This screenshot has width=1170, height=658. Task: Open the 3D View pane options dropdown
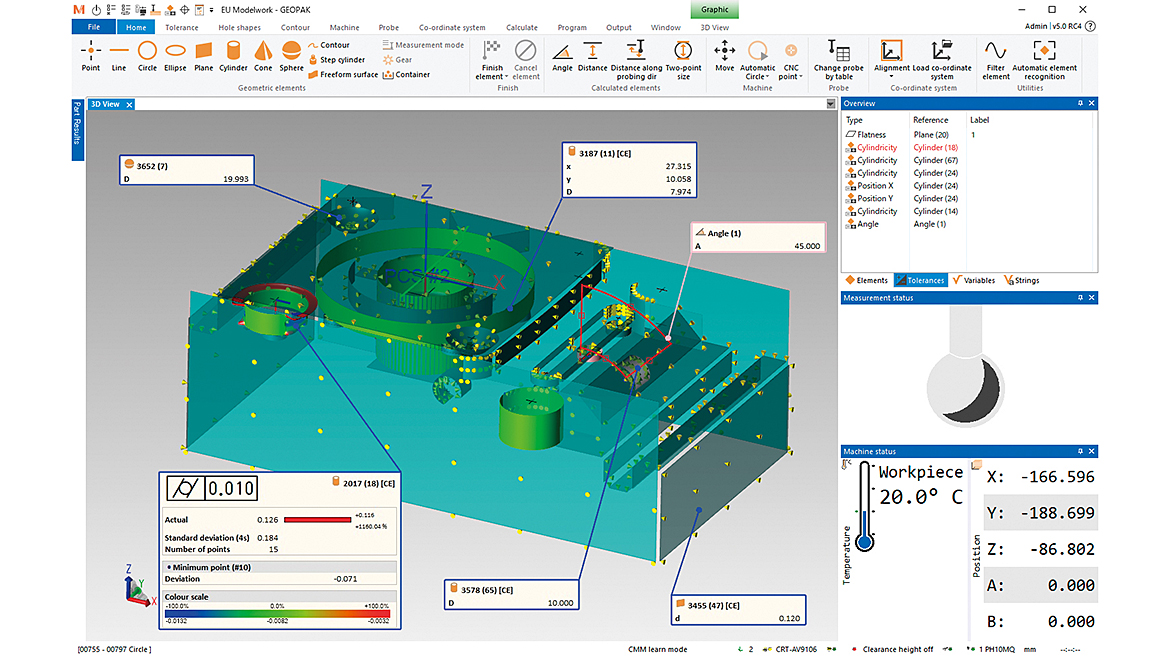pyautogui.click(x=830, y=104)
